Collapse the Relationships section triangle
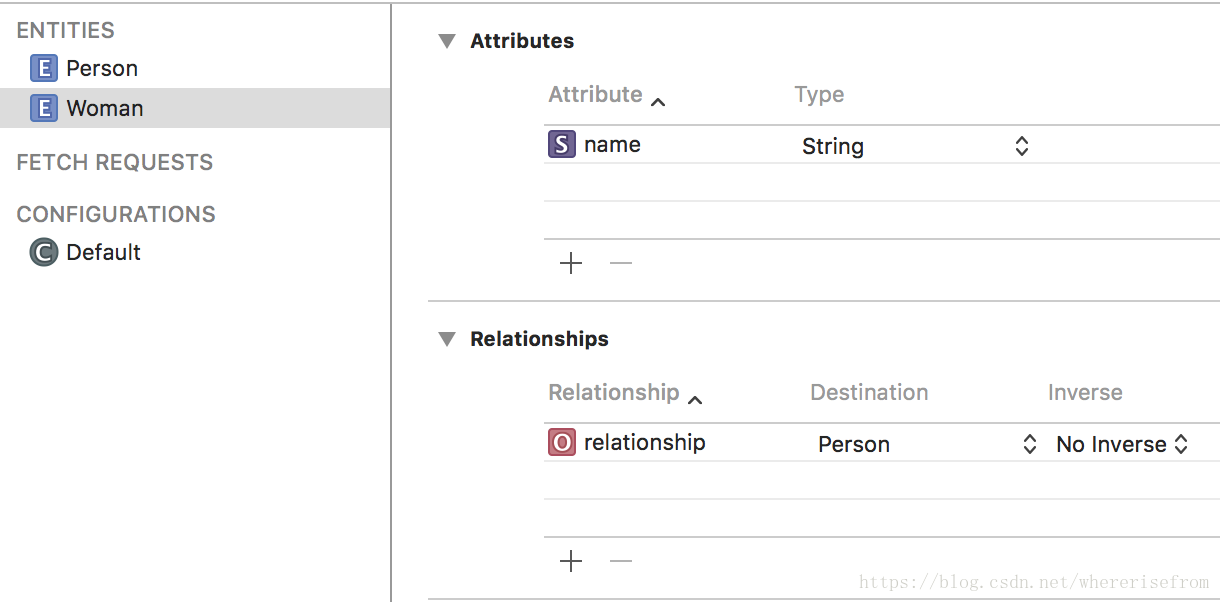Screen dimensions: 1220x602 tap(446, 339)
